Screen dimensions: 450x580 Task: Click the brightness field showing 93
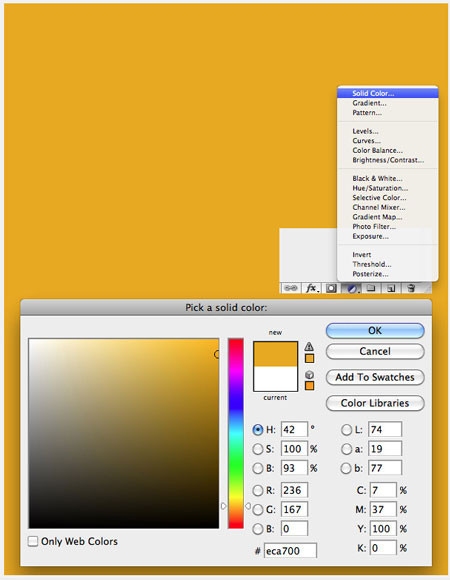(x=294, y=468)
